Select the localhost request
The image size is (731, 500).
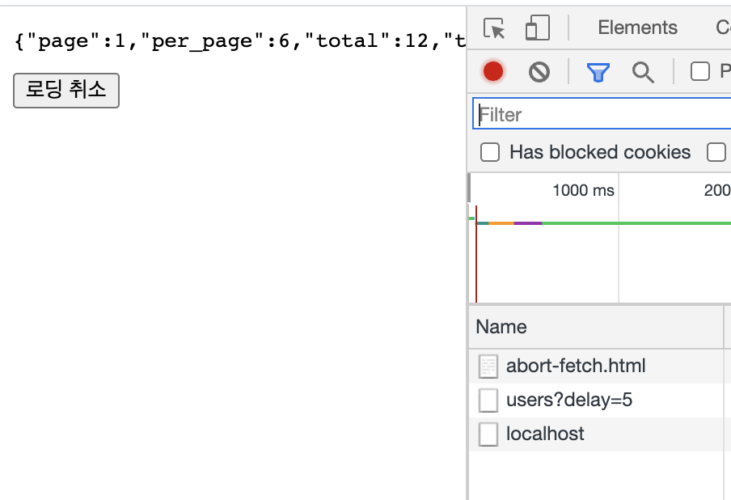(545, 434)
